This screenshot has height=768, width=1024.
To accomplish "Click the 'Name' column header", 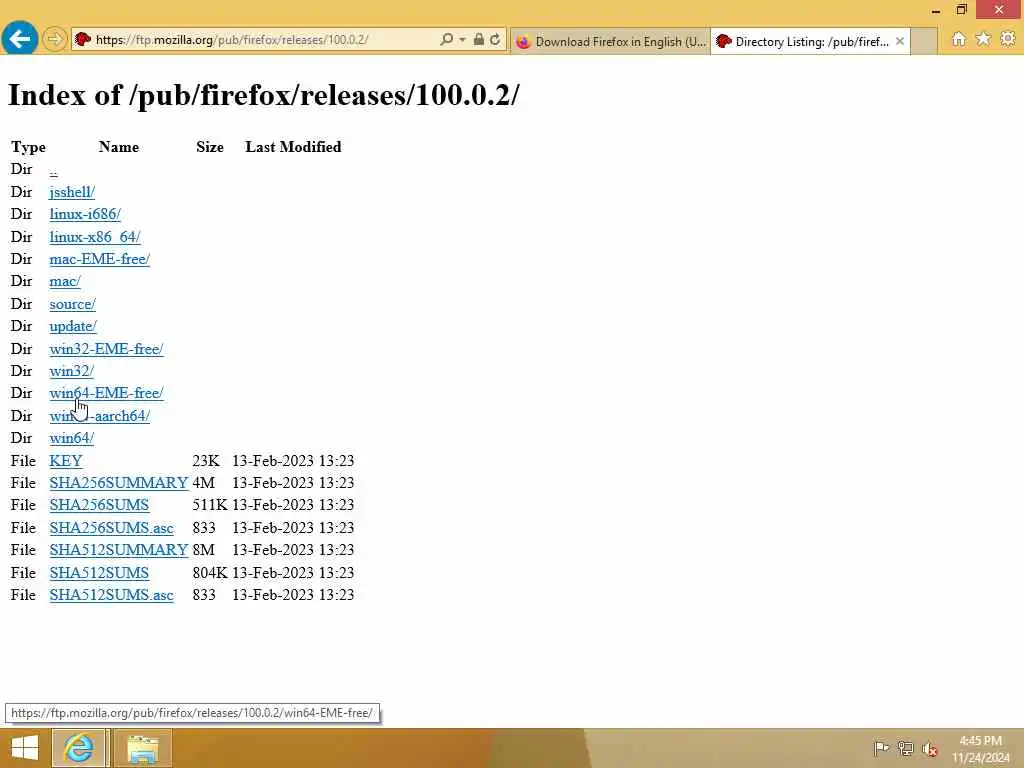I will click(119, 147).
